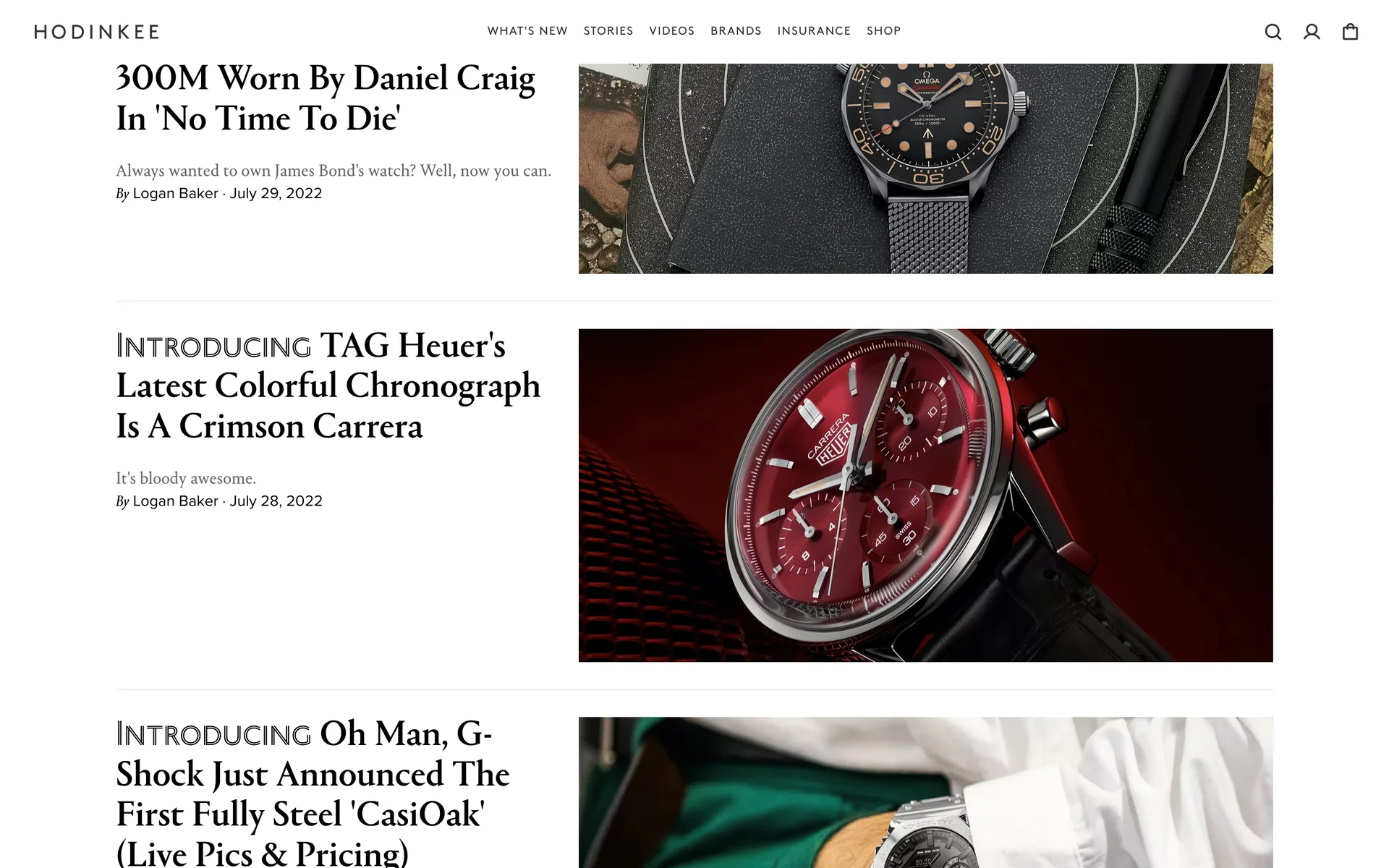Open the Stories menu item
1389x868 pixels.
point(608,31)
